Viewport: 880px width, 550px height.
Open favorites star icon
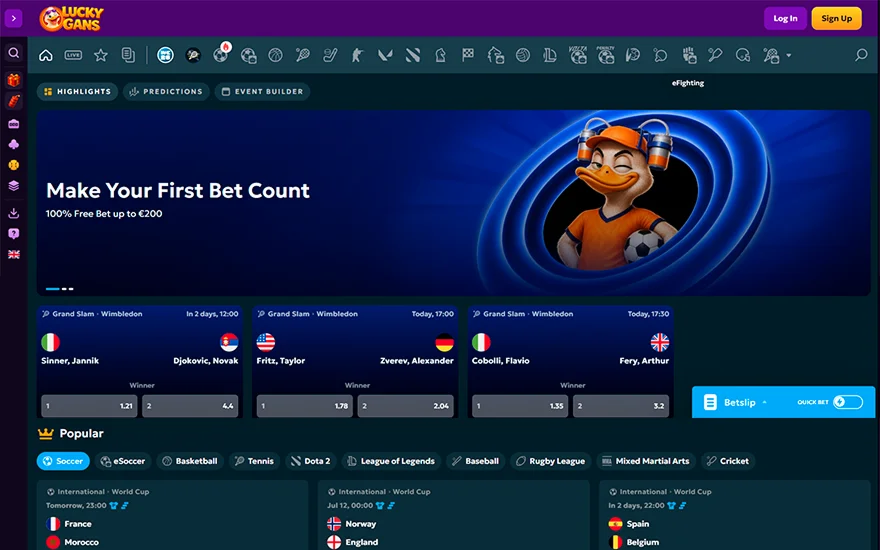(101, 55)
